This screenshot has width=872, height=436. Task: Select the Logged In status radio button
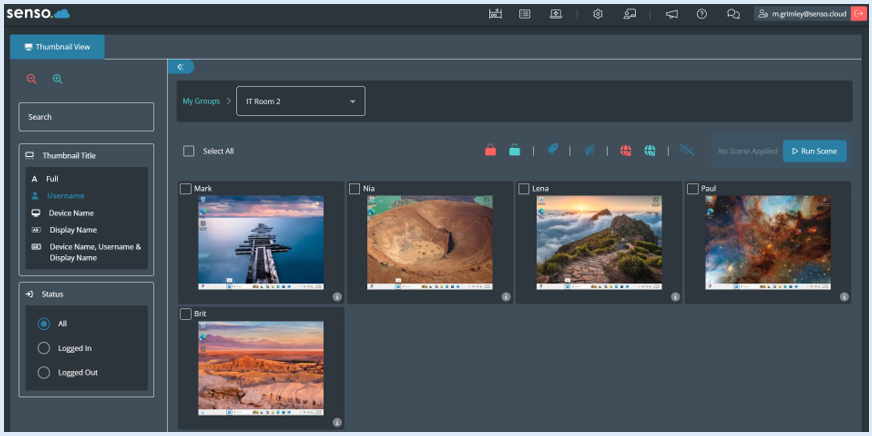click(43, 348)
